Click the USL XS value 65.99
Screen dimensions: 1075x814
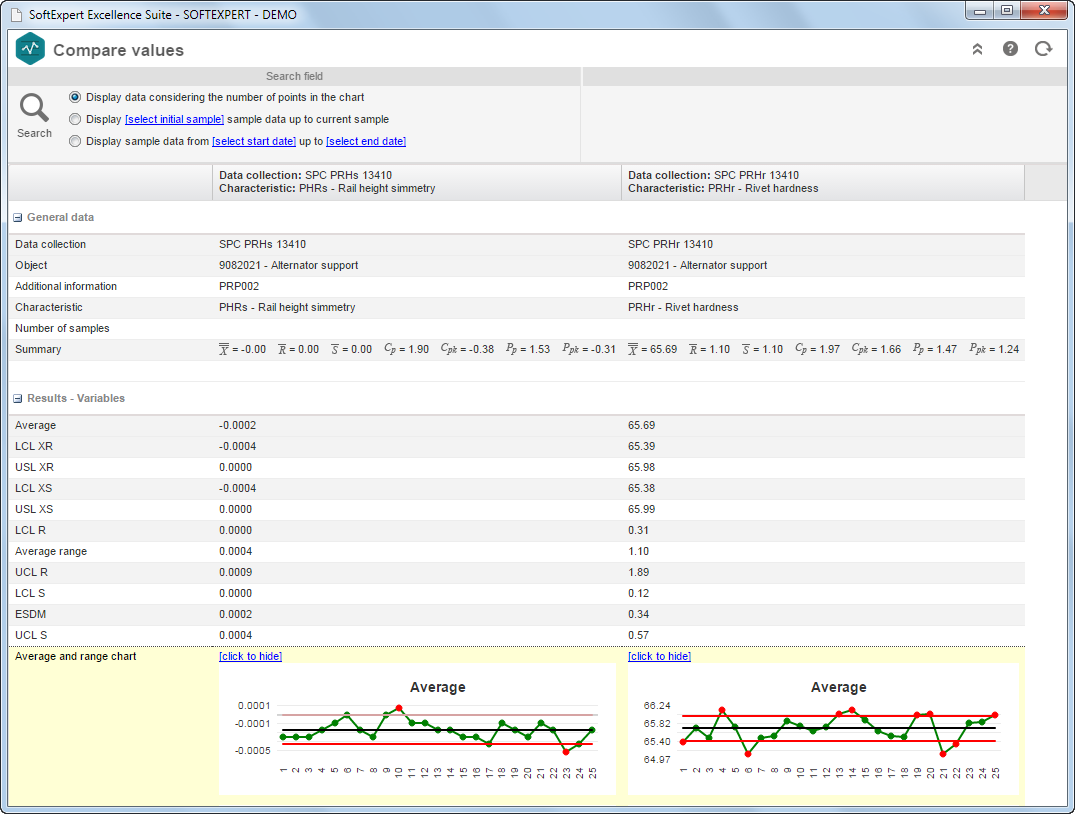pos(642,509)
